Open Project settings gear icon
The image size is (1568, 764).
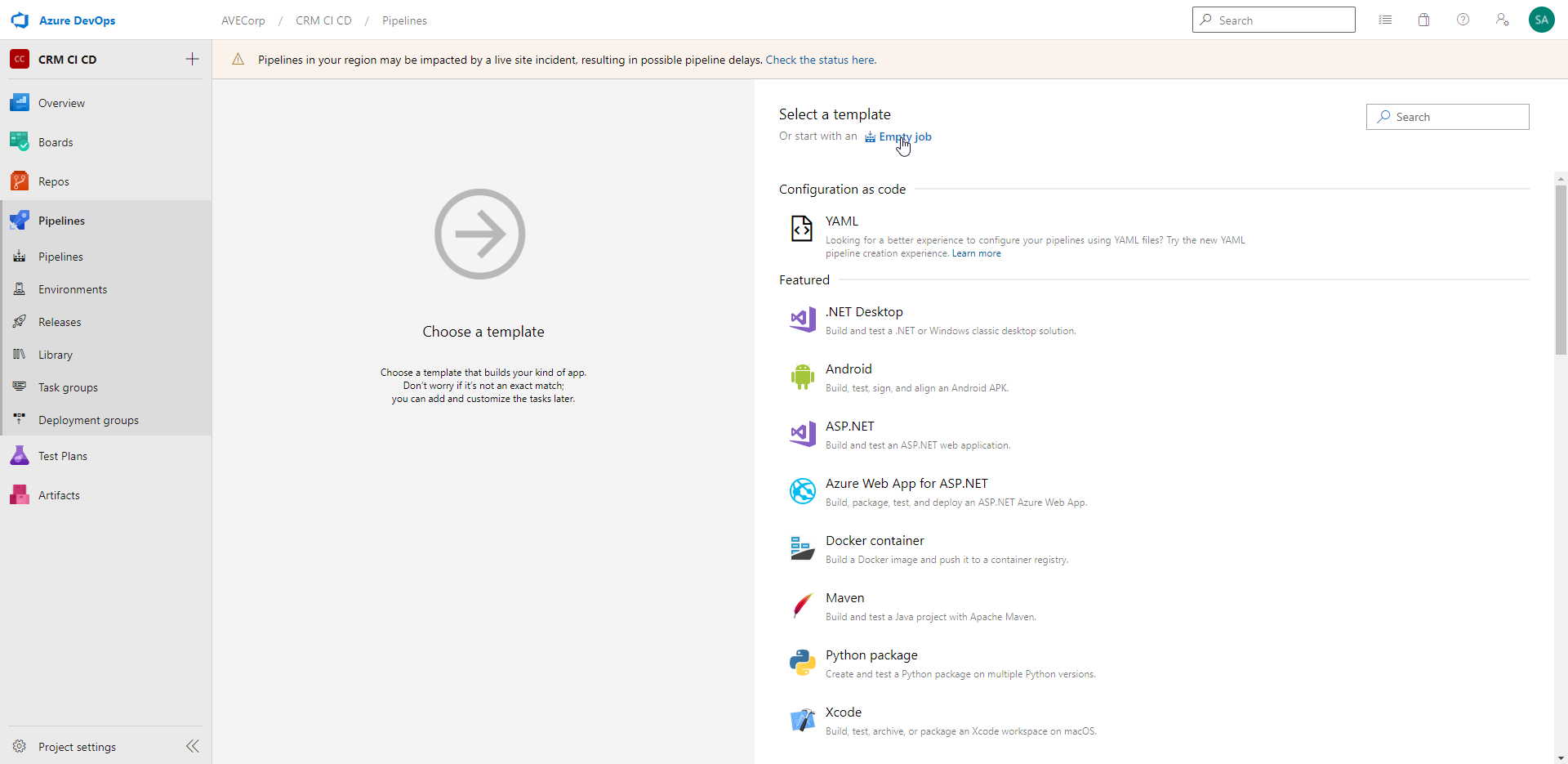coord(20,746)
